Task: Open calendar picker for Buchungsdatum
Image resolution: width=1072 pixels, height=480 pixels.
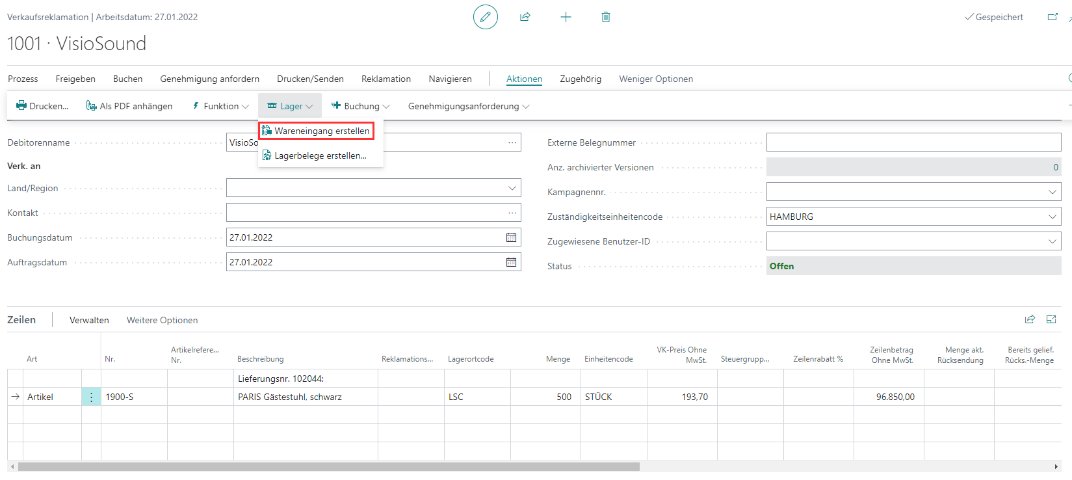Action: (512, 237)
